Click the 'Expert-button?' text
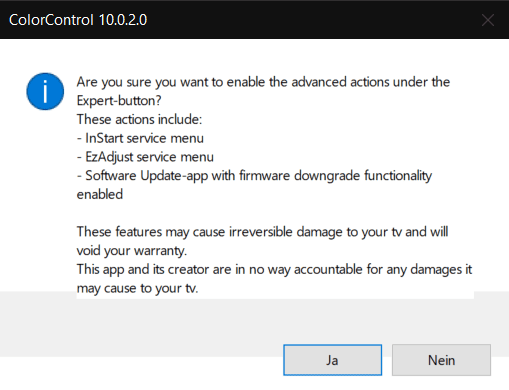 119,101
